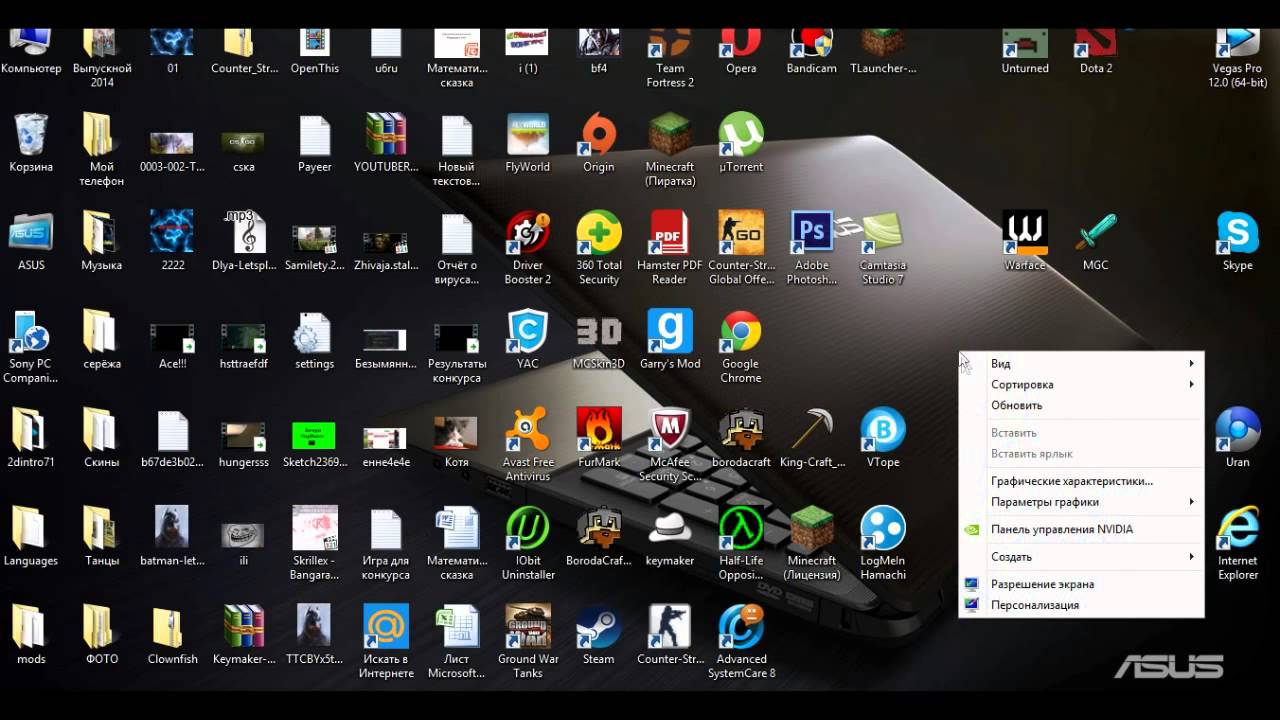Select the Garry's Mod icon
1280x720 pixels.
[670, 339]
